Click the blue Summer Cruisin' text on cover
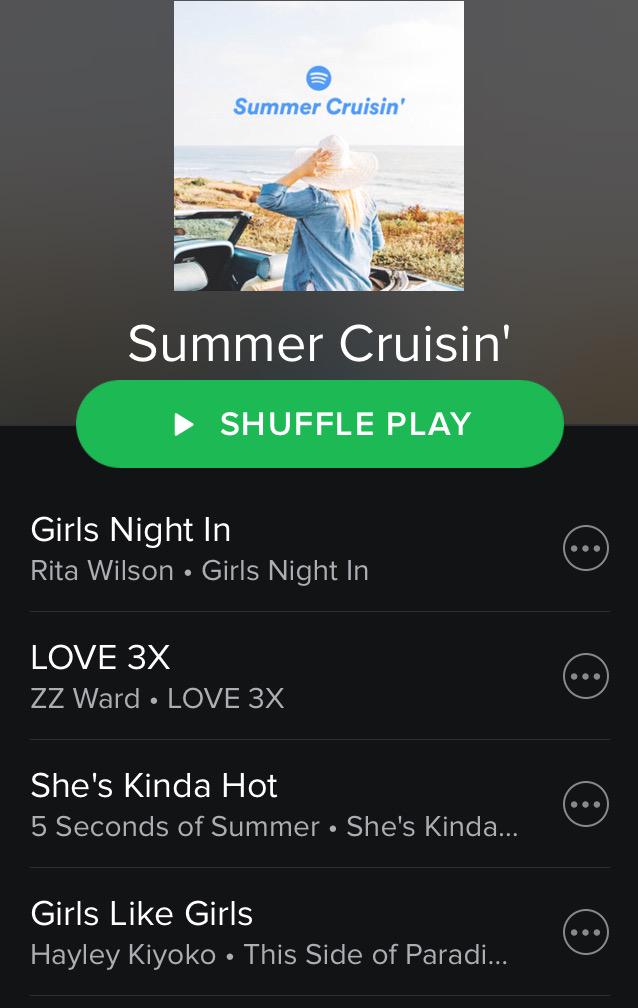 [x=319, y=107]
